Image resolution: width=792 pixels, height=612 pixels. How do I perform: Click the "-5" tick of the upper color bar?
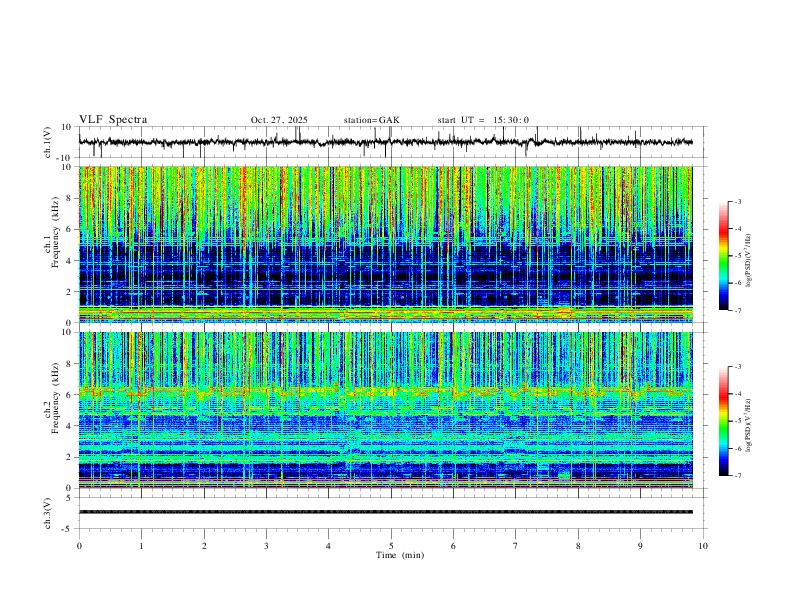(737, 256)
